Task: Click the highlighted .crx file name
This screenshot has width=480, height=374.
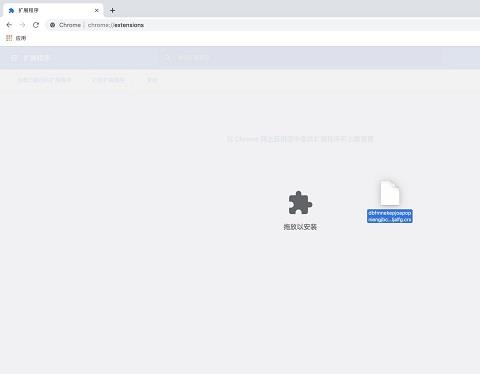Action: coord(390,216)
